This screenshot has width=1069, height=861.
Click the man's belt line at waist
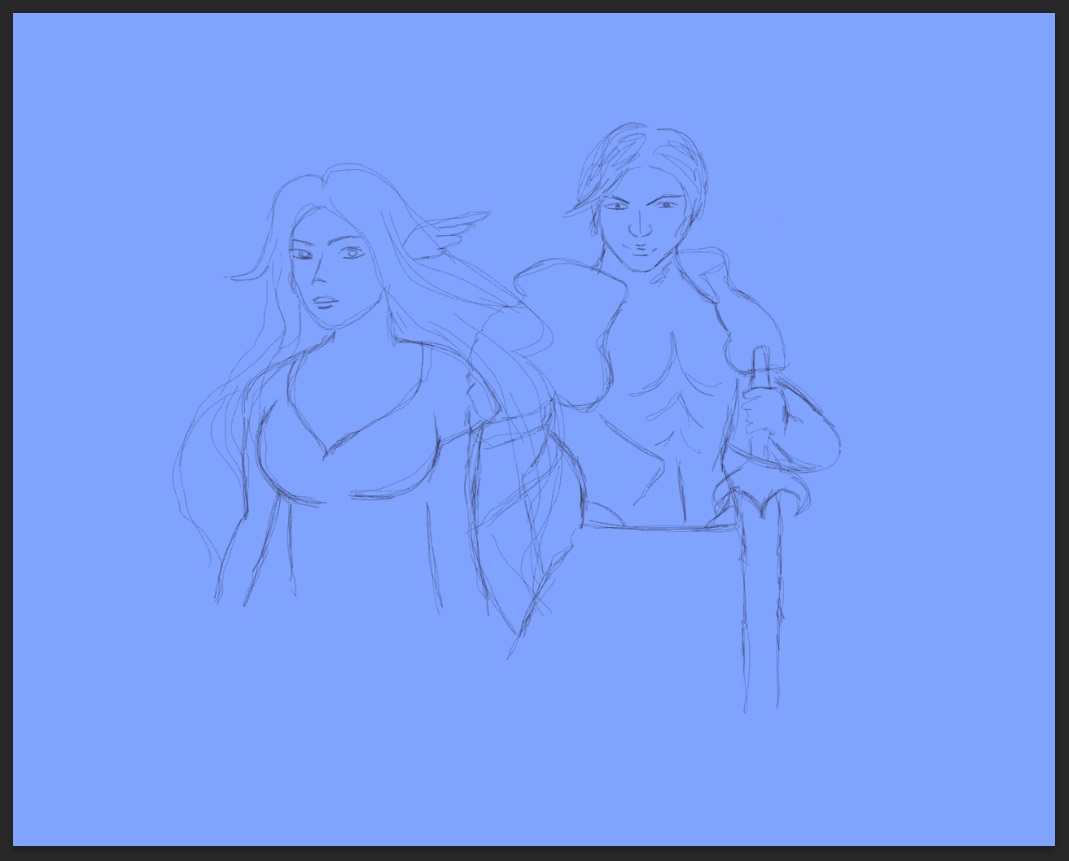(x=660, y=525)
